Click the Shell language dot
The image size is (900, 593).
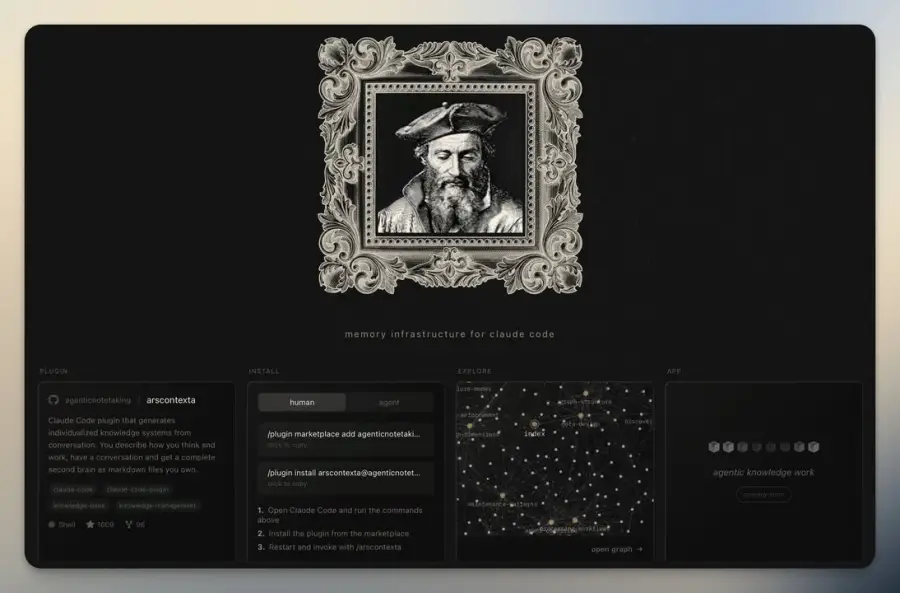[52, 524]
